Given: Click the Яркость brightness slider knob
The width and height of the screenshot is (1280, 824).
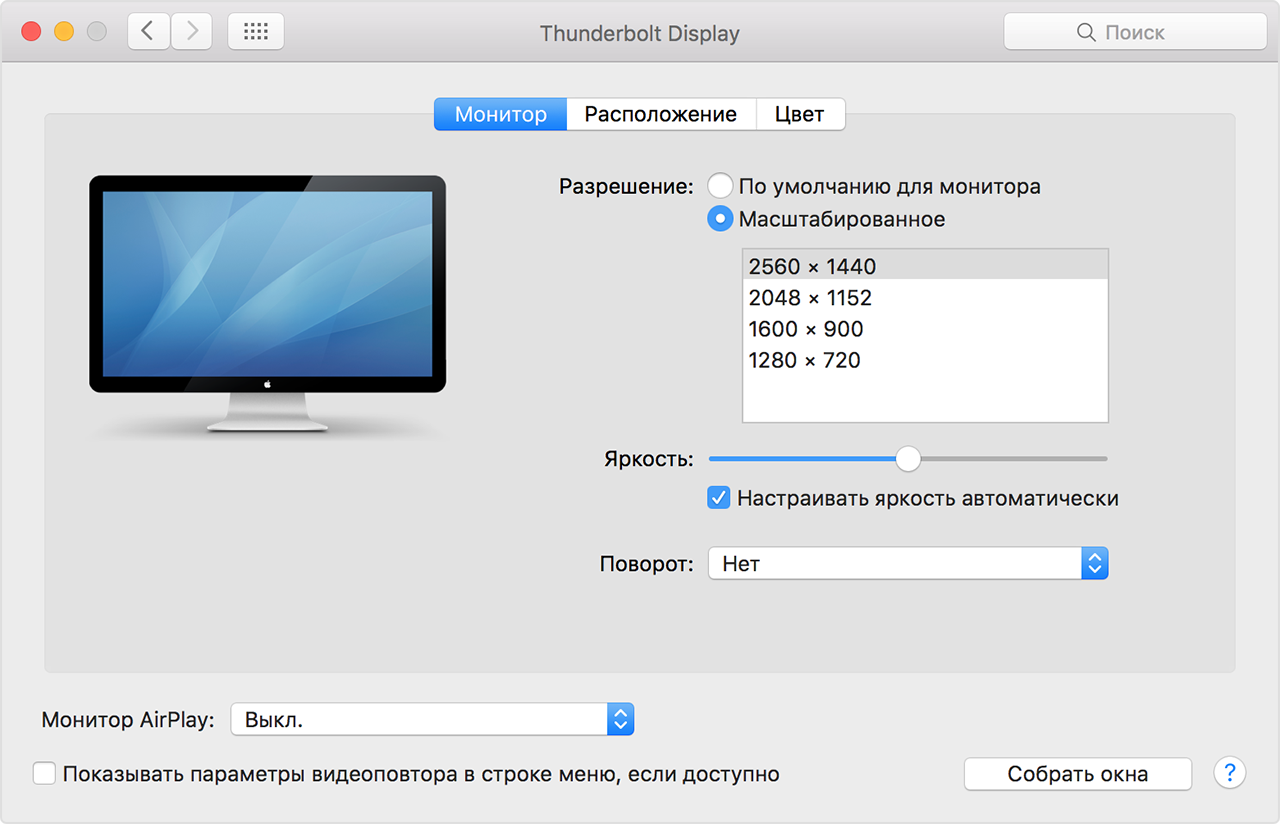Looking at the screenshot, I should 908,458.
